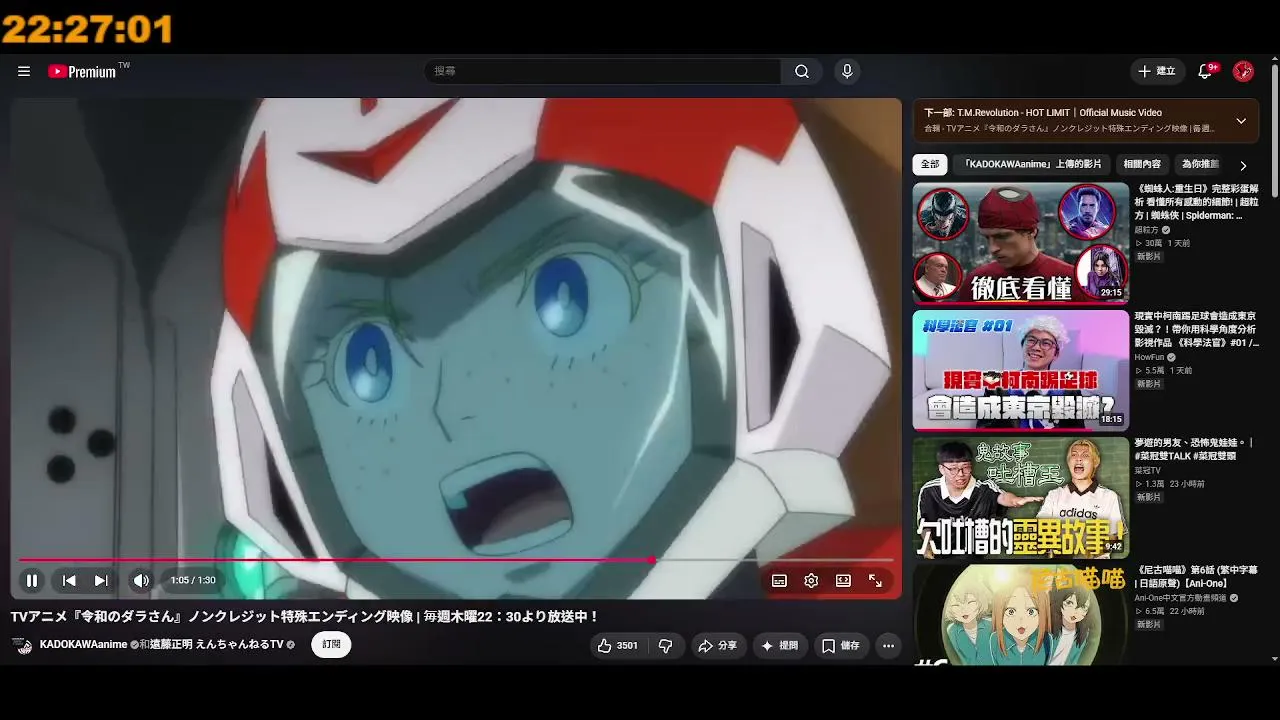This screenshot has width=1280, height=720.
Task: Click the search magnifier button
Action: click(x=802, y=72)
